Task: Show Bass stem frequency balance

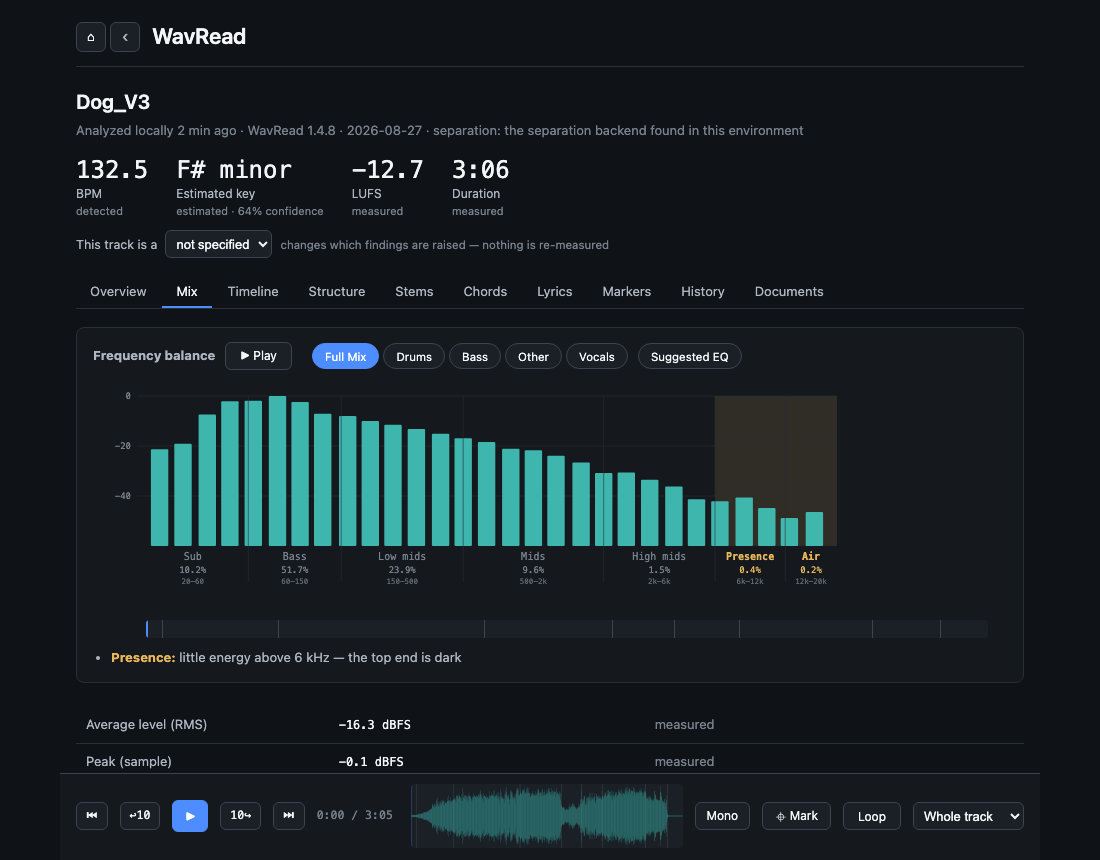Action: pyautogui.click(x=474, y=357)
